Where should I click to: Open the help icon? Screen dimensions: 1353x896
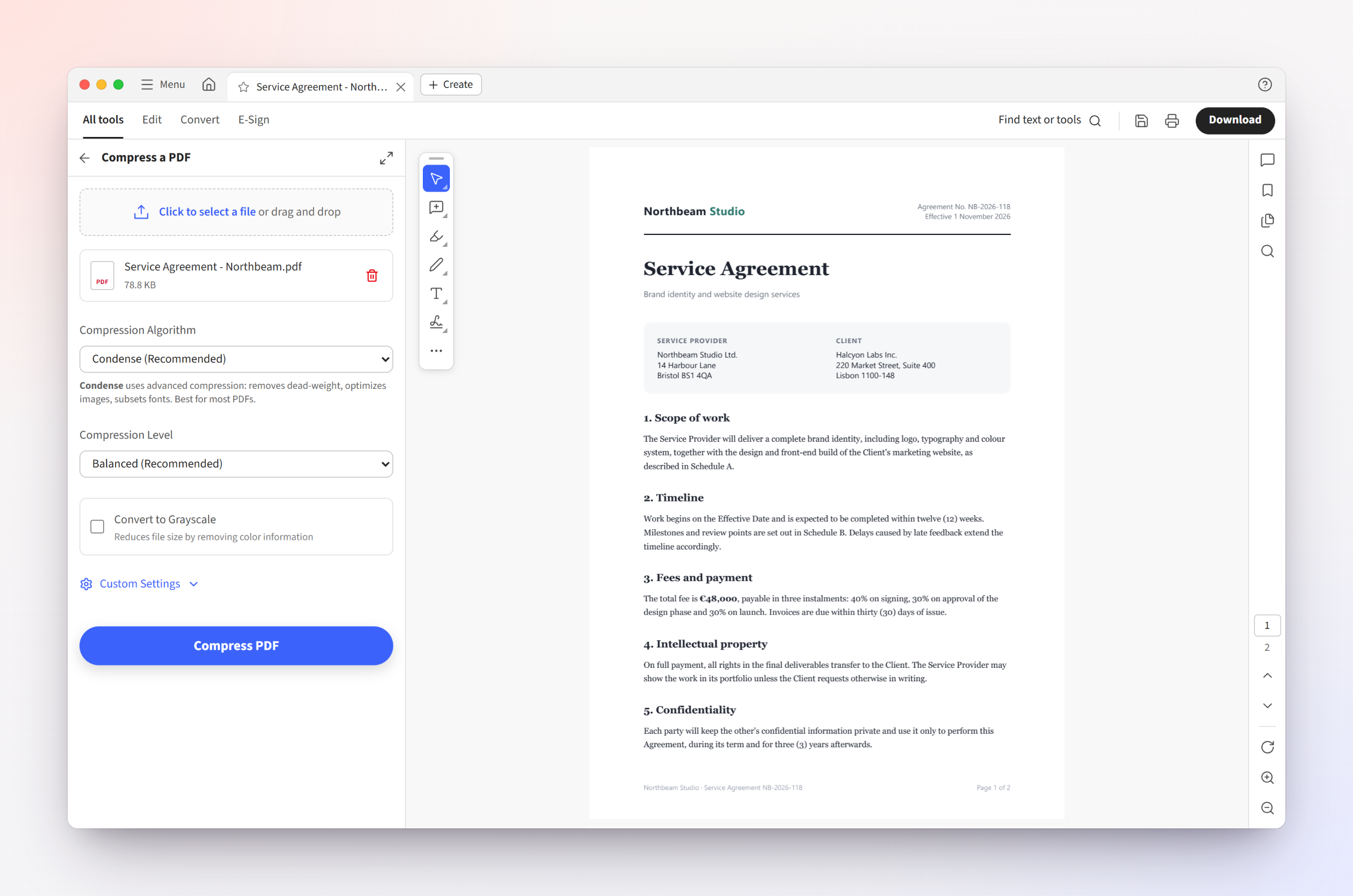click(1265, 85)
